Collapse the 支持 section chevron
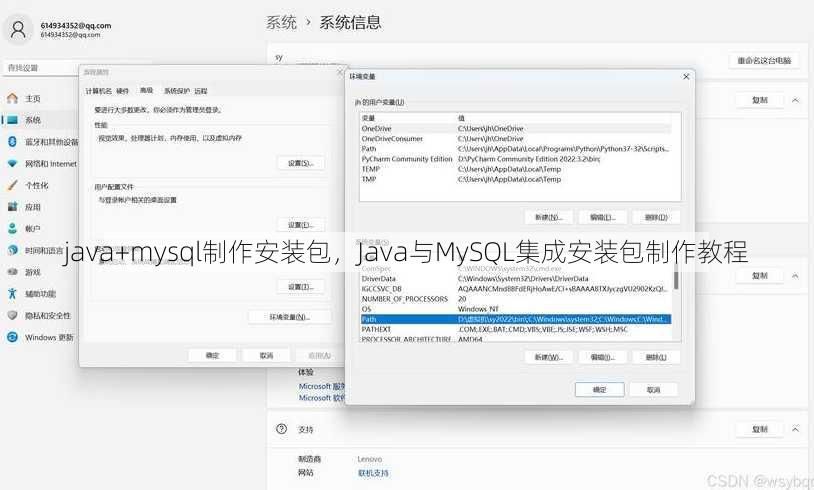814x490 pixels. click(795, 429)
